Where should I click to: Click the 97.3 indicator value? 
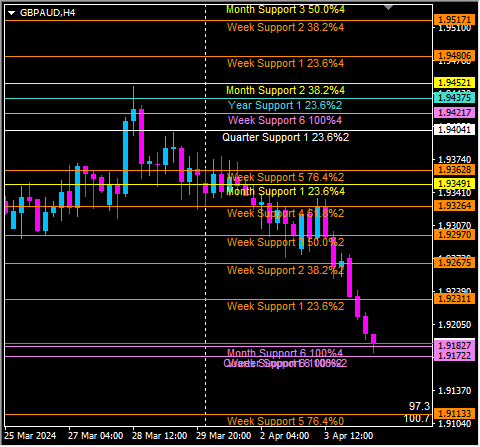coord(419,406)
